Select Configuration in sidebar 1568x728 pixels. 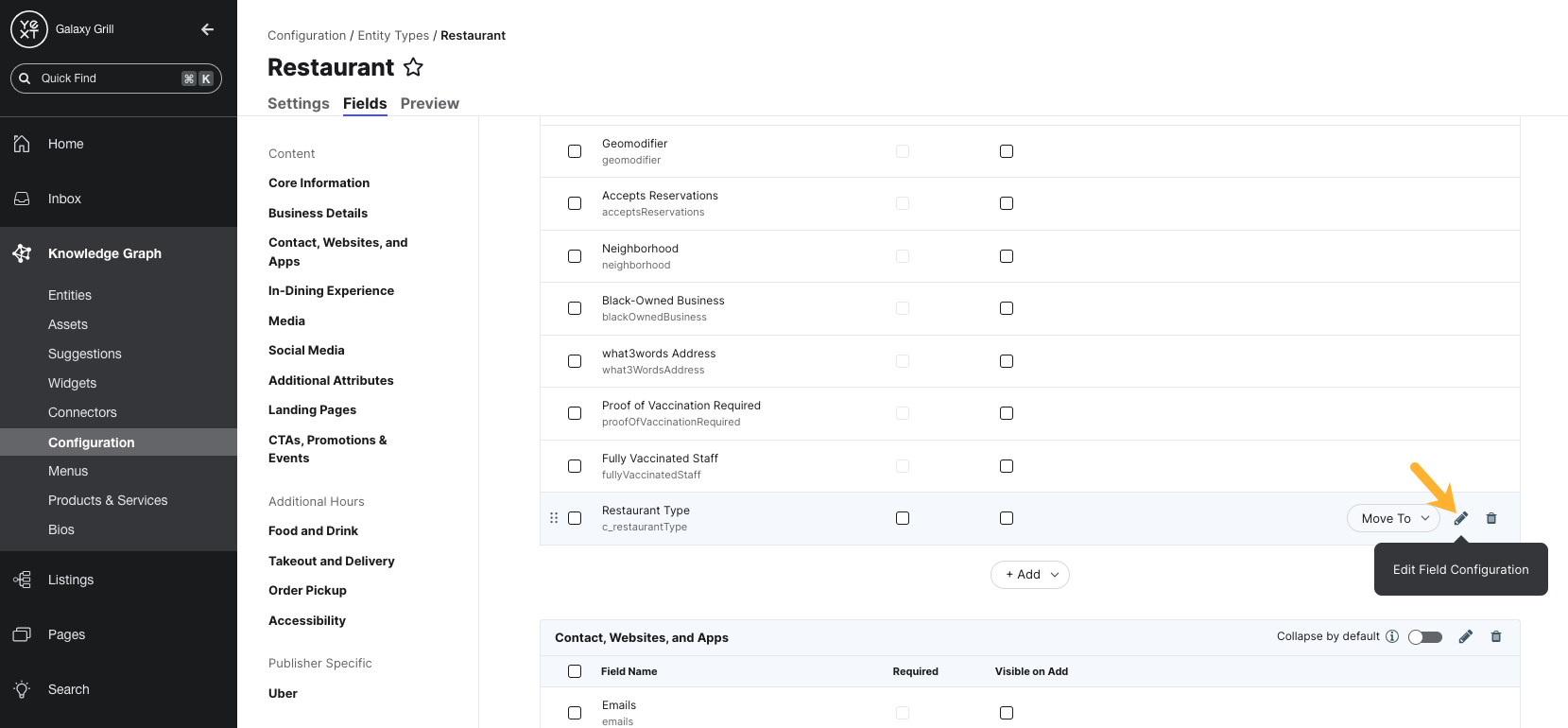[118, 442]
